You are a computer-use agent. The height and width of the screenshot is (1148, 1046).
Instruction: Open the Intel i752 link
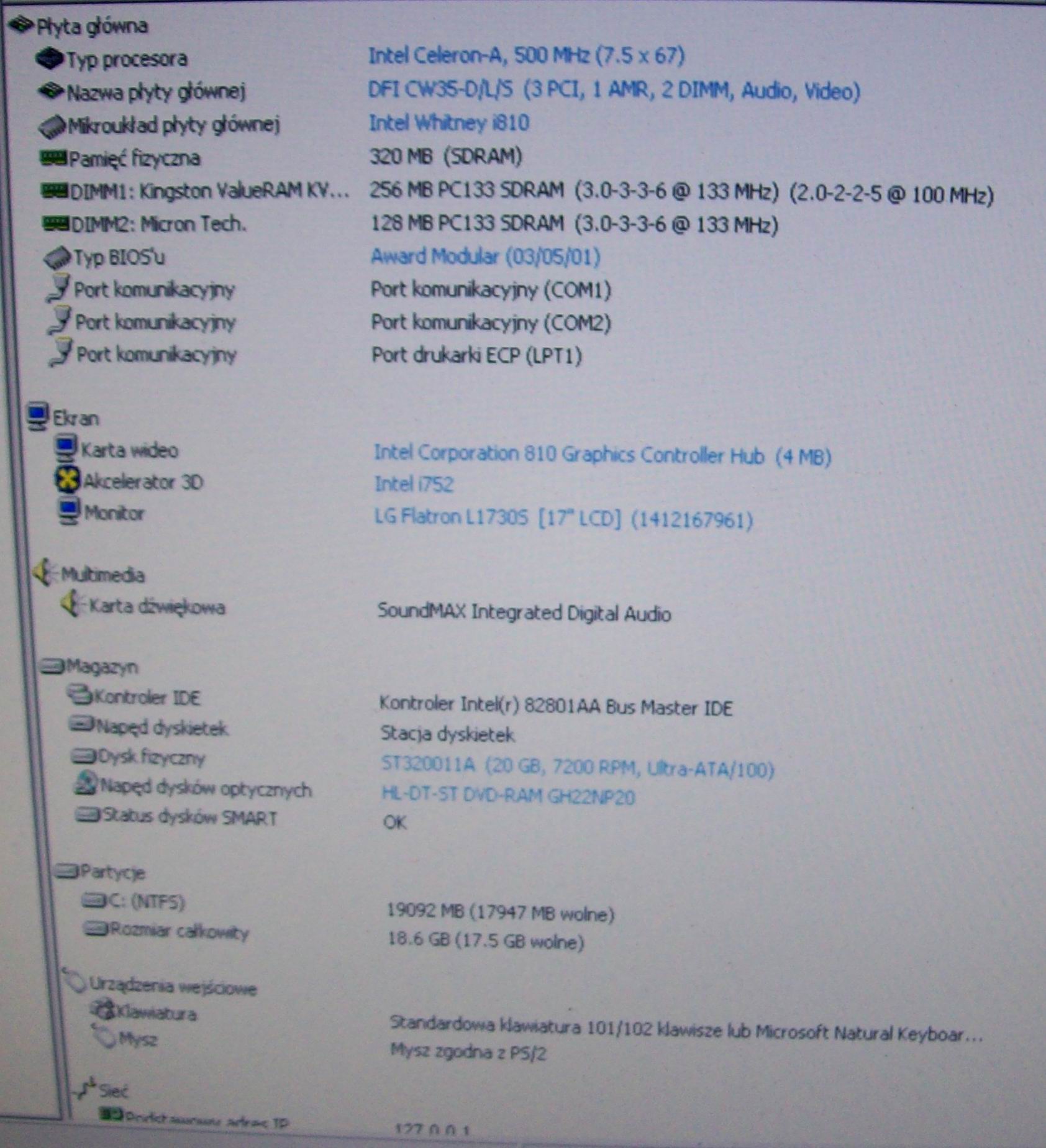[x=414, y=484]
